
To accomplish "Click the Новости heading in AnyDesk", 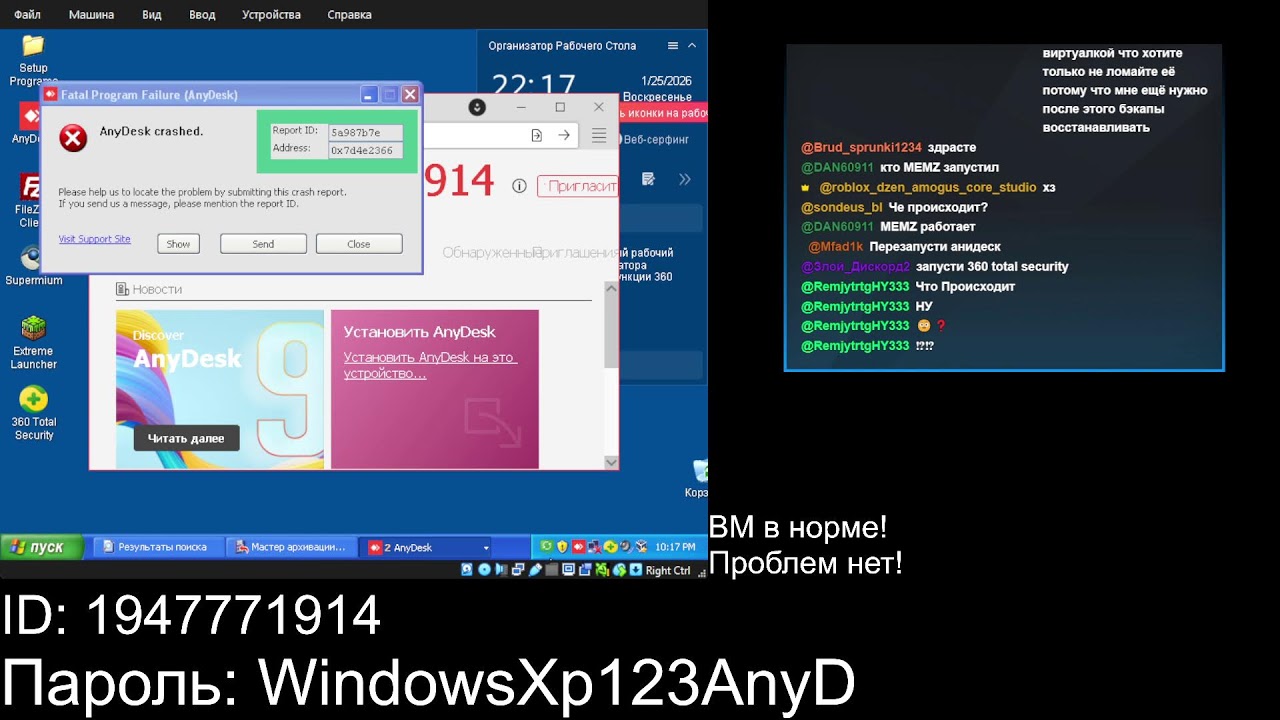I will [x=157, y=289].
